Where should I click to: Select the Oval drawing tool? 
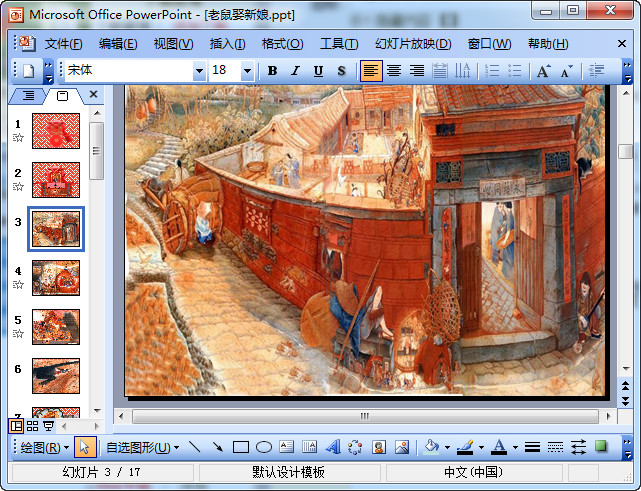[x=264, y=447]
